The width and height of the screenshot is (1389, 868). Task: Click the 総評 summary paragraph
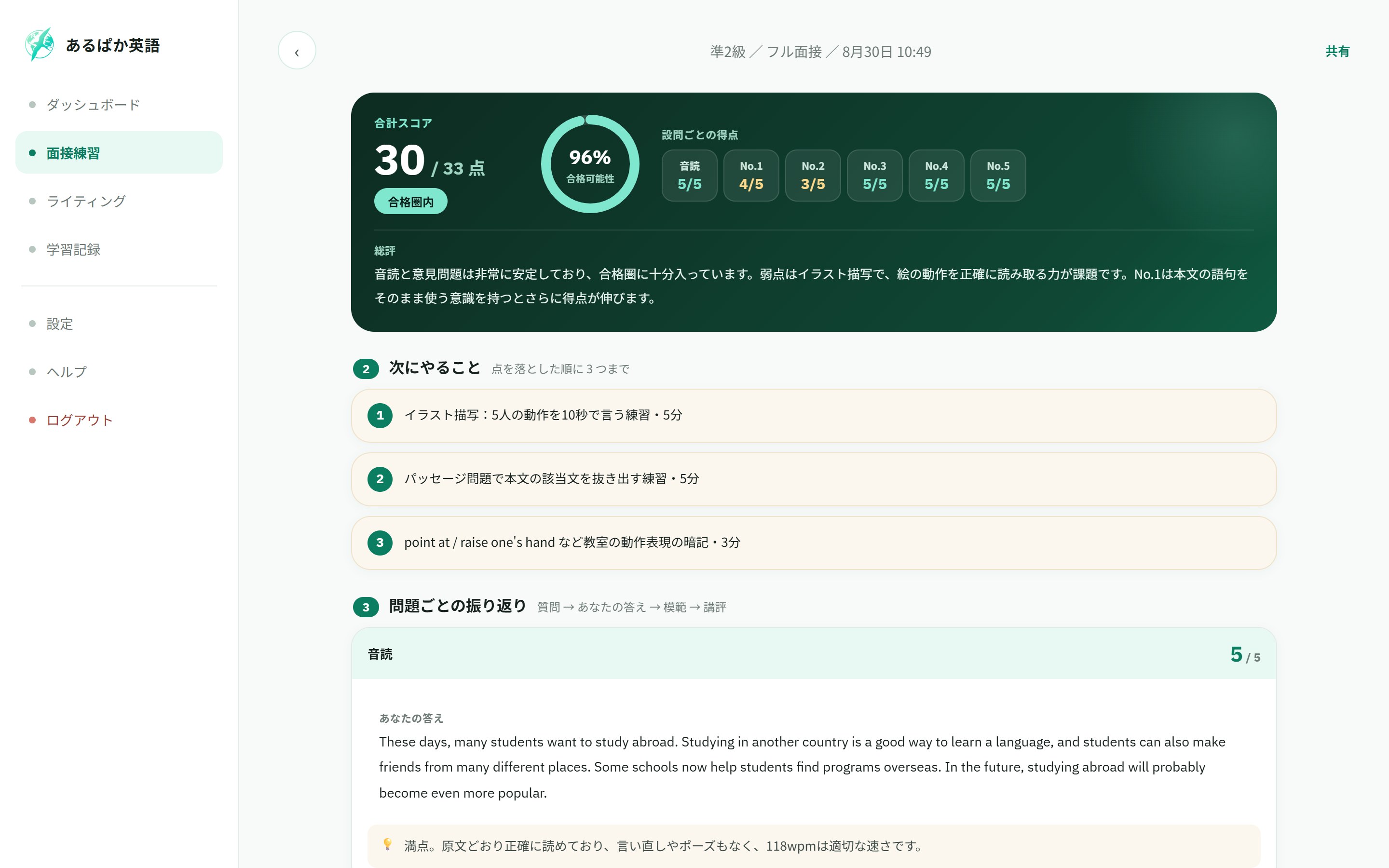pyautogui.click(x=811, y=286)
